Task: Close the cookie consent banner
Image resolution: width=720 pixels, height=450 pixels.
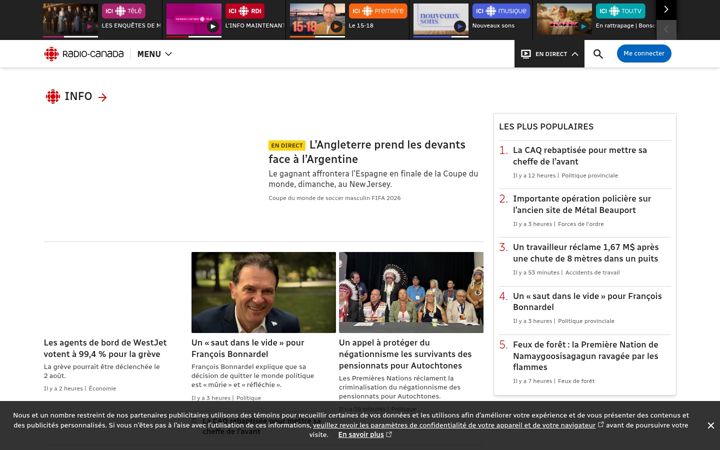Action: (710, 426)
